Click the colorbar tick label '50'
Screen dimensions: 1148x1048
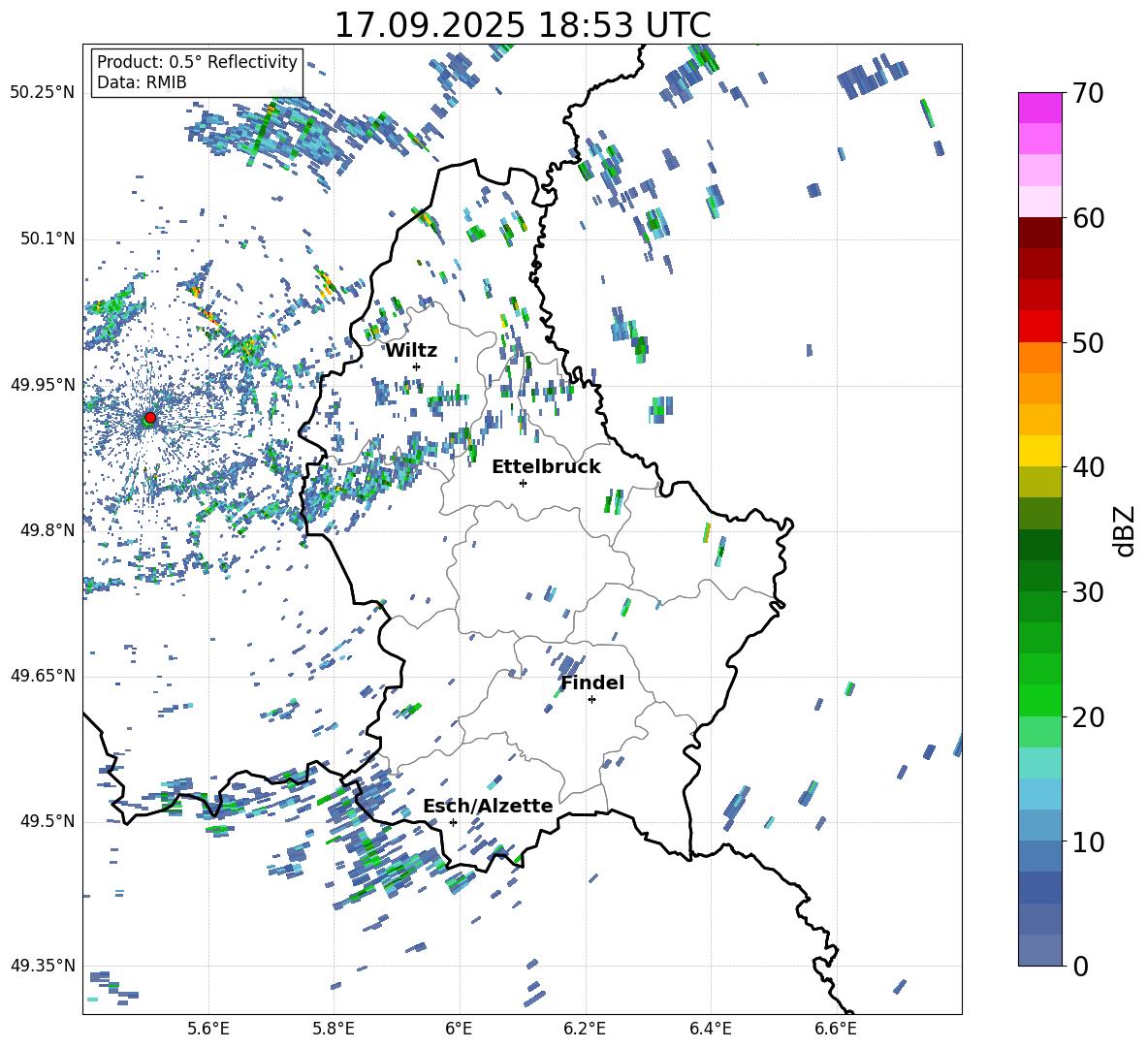(1088, 343)
